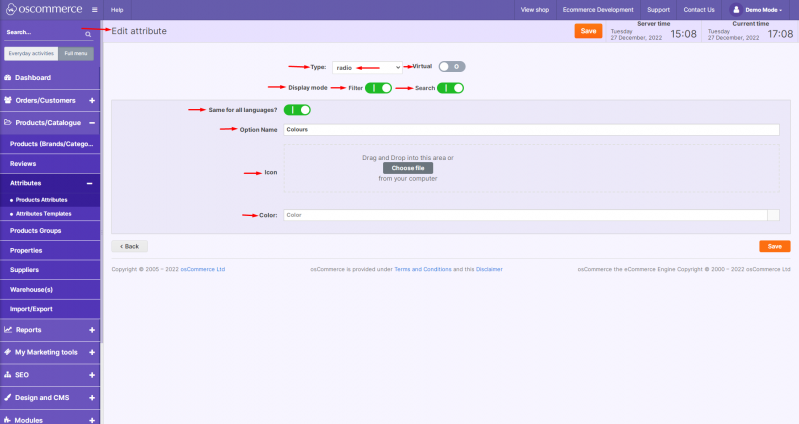The image size is (799, 424).
Task: Disable Same for all languages switch
Action: pyautogui.click(x=297, y=110)
